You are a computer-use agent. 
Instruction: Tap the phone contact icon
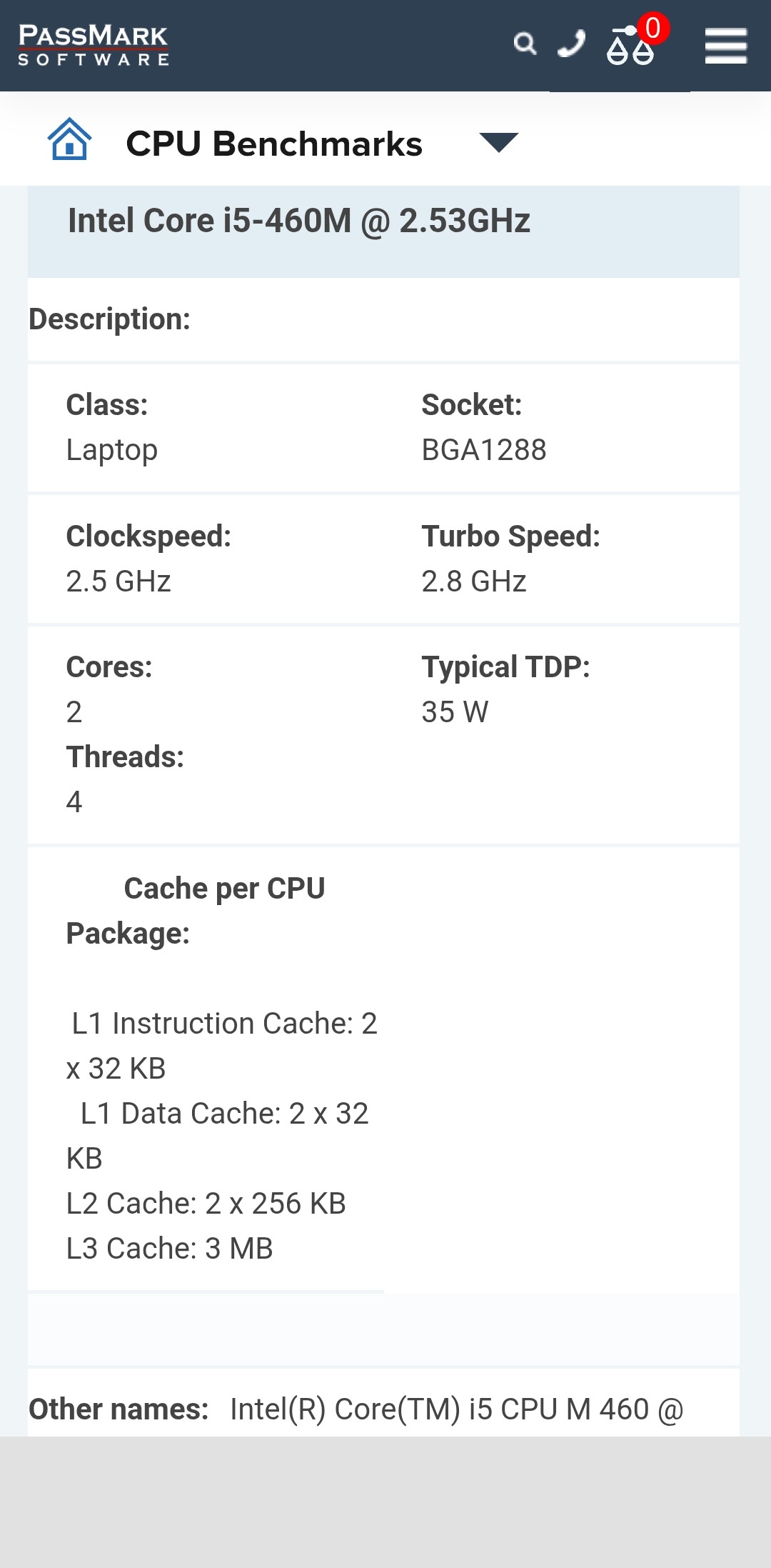[571, 44]
